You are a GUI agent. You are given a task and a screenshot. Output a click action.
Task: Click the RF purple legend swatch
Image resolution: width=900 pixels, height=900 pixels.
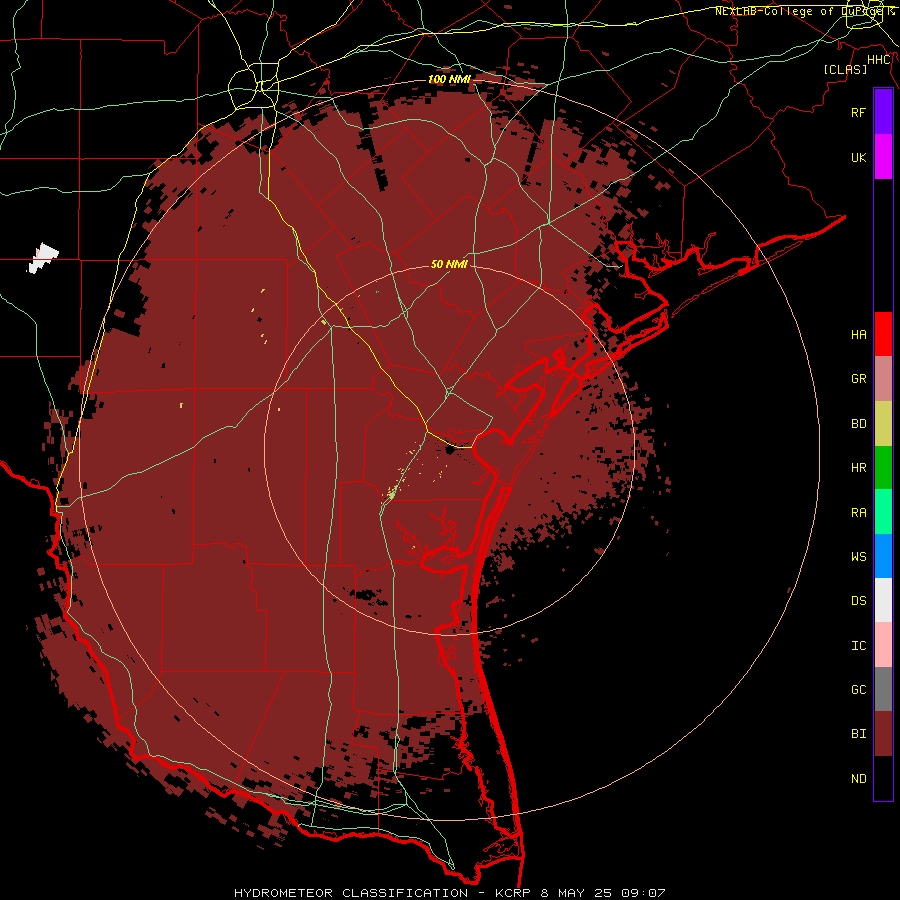point(883,112)
